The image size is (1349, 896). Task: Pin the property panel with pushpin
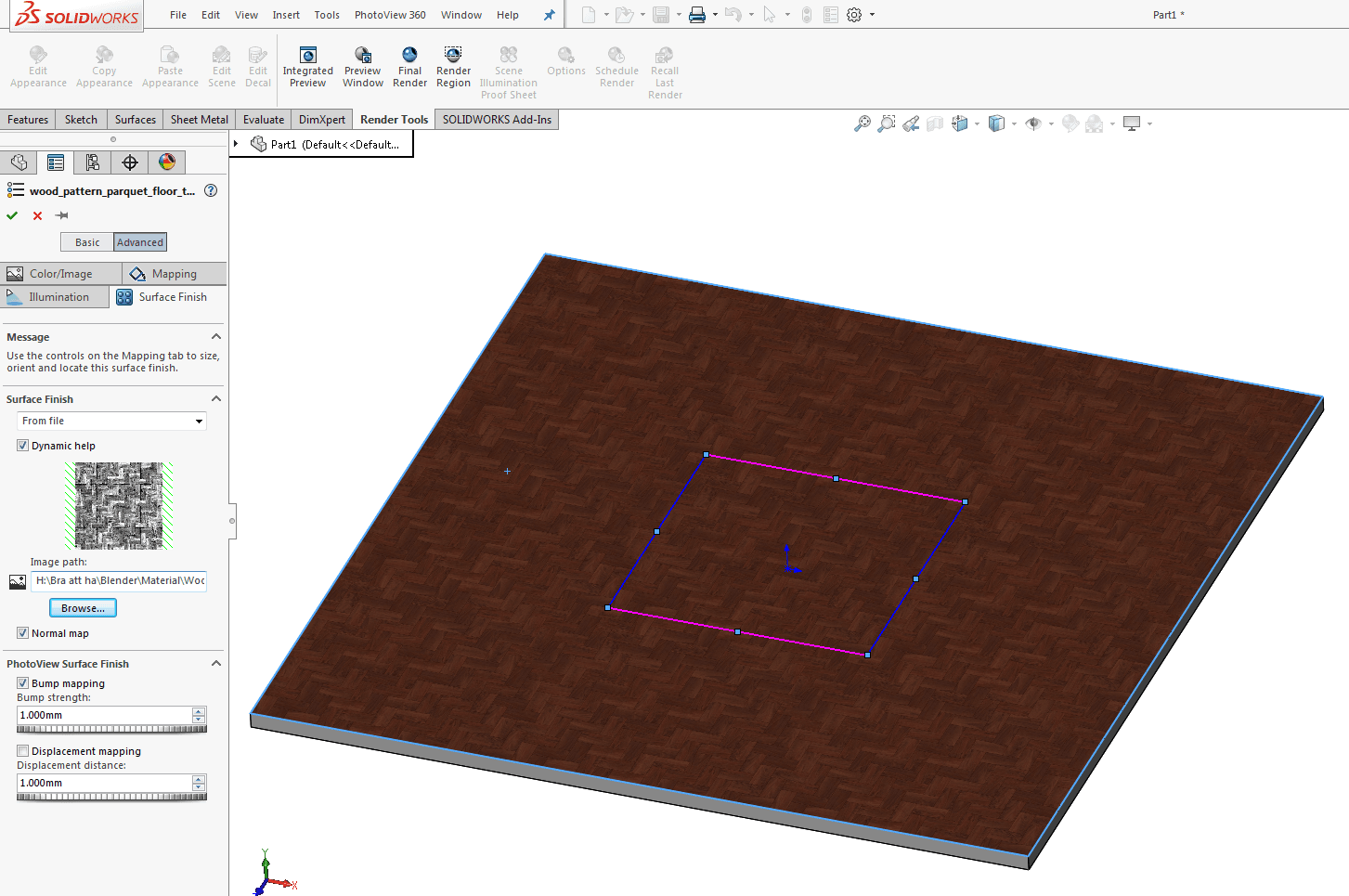click(62, 215)
